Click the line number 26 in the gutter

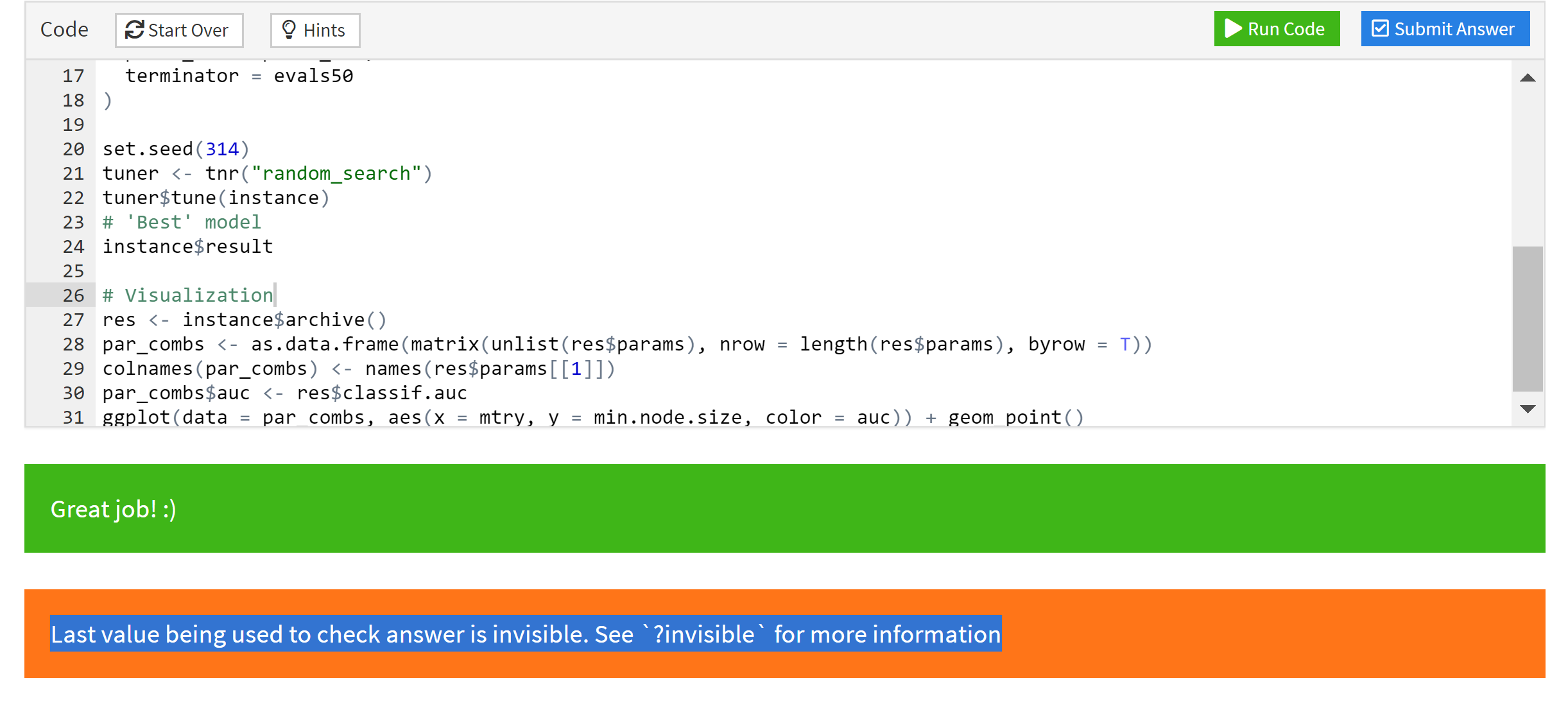(x=73, y=295)
